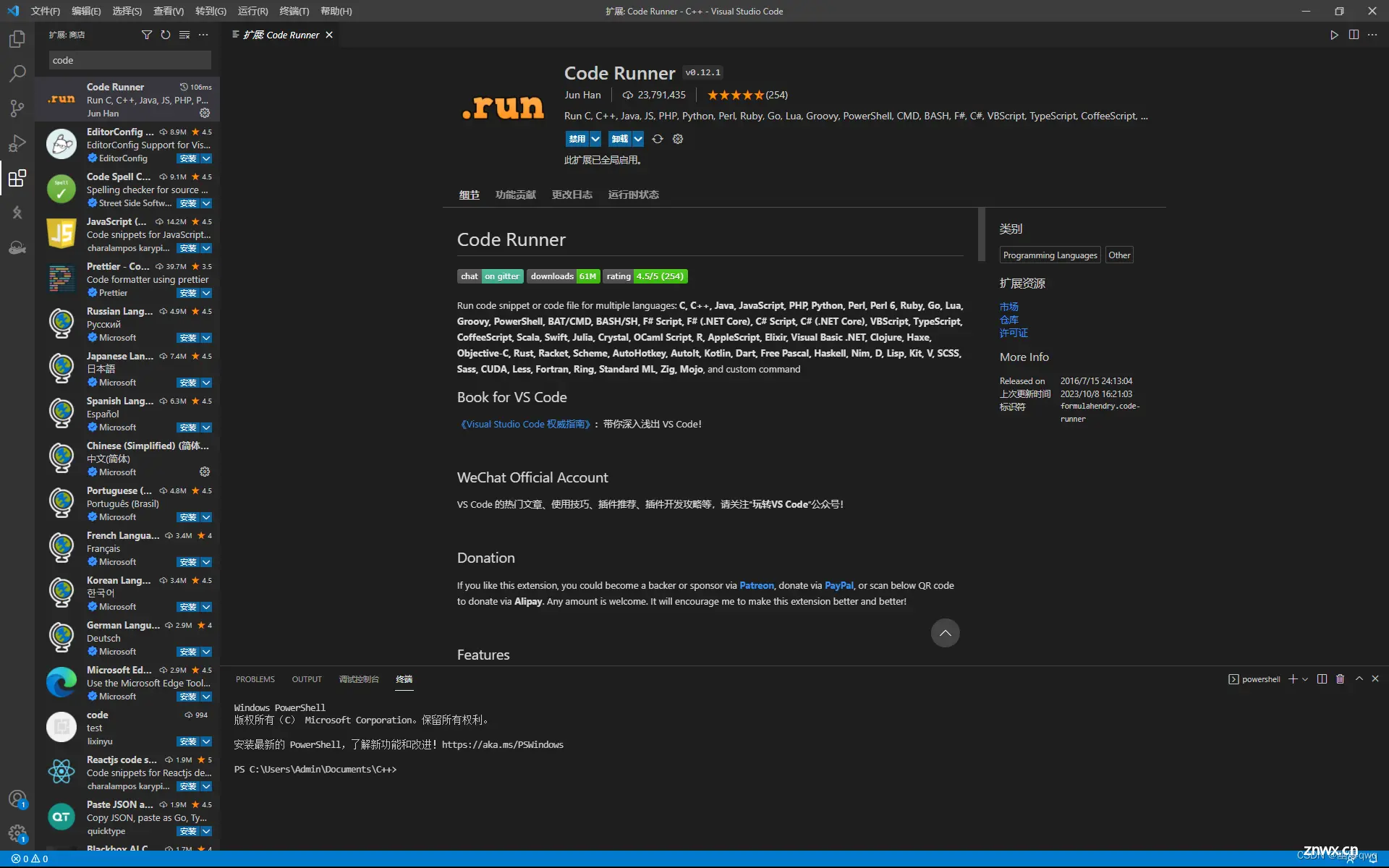Image resolution: width=1389 pixels, height=868 pixels.
Task: Switch to 调试控制台 panel tab
Action: [x=359, y=679]
